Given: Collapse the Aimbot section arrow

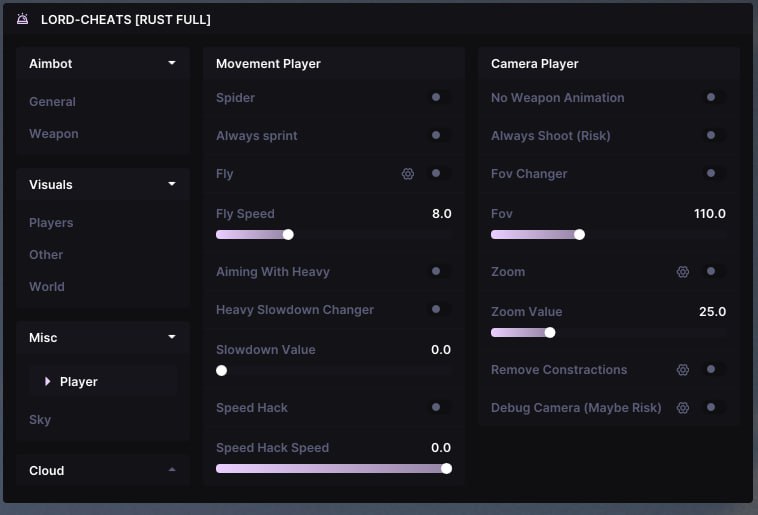Looking at the screenshot, I should pyautogui.click(x=172, y=63).
